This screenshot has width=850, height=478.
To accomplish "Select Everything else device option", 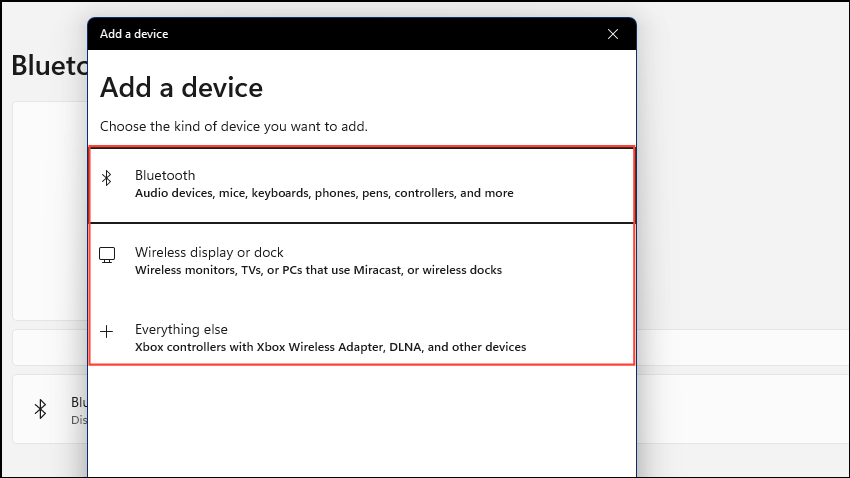I will [362, 338].
